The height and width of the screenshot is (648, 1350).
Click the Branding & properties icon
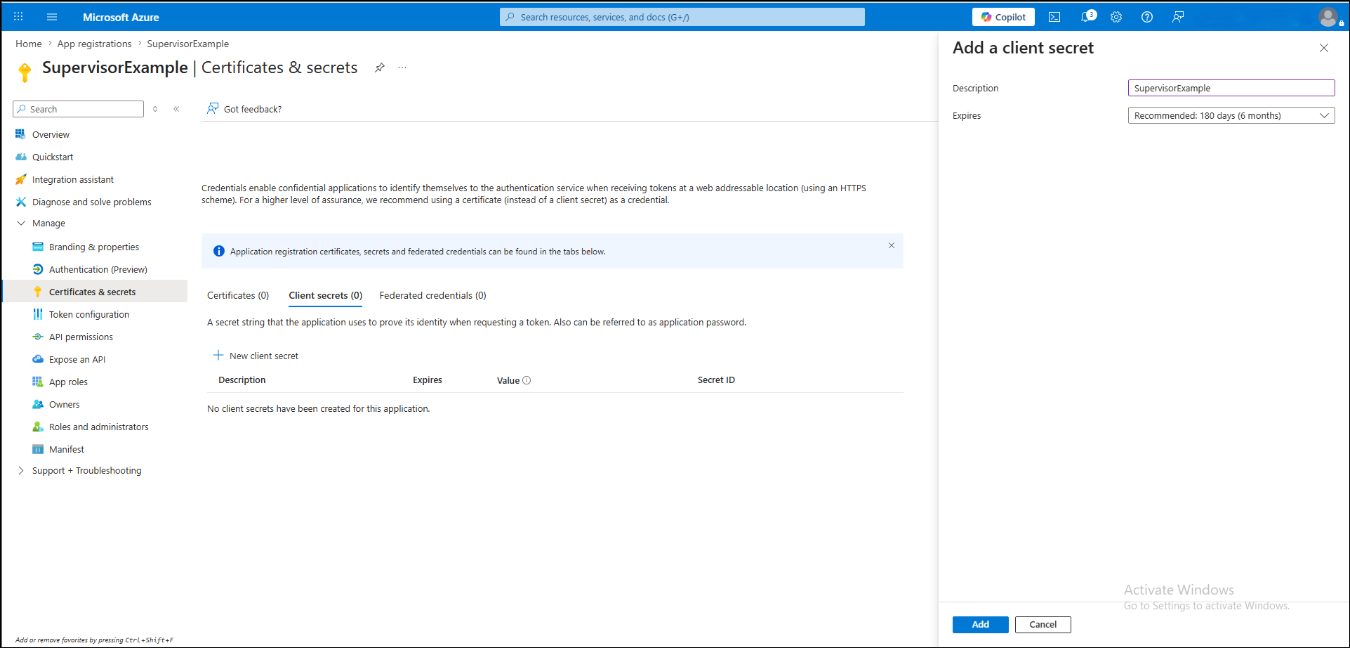click(38, 247)
